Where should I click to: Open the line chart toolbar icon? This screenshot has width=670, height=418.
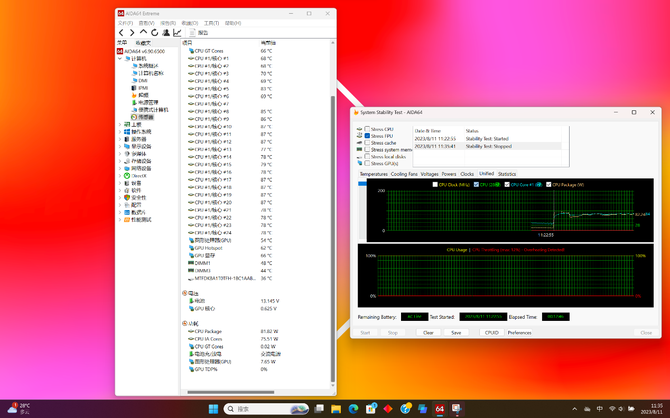(x=177, y=32)
